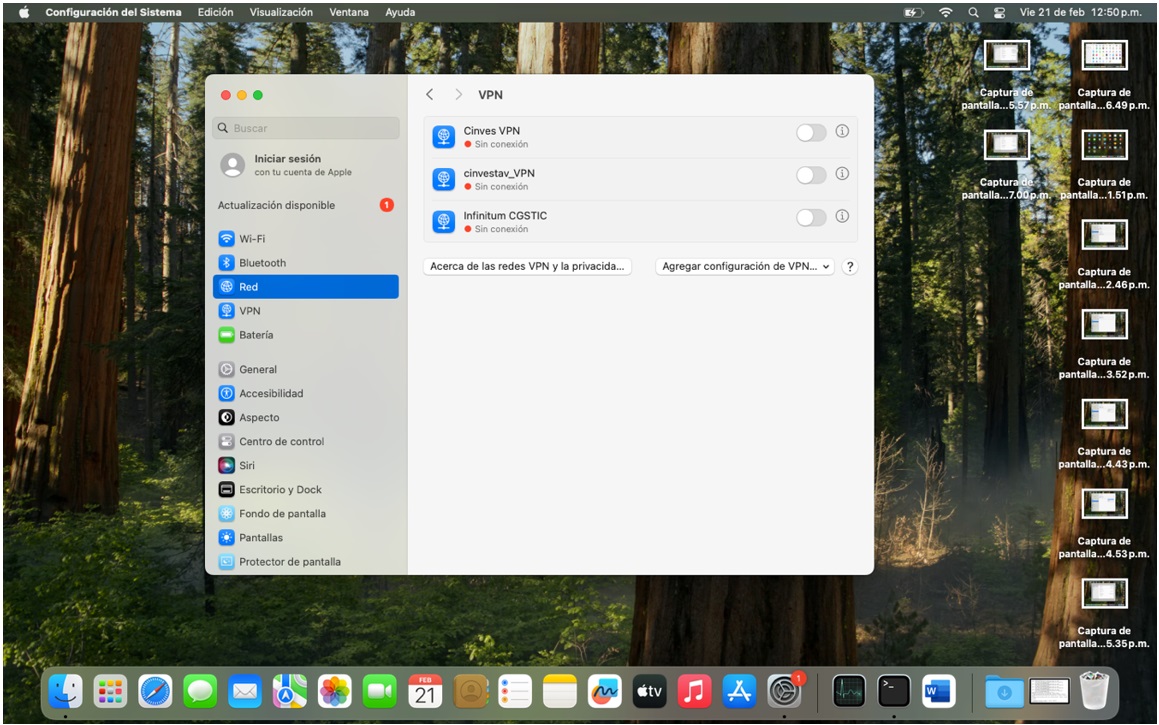
Task: Open Batería settings in sidebar
Action: (x=255, y=335)
